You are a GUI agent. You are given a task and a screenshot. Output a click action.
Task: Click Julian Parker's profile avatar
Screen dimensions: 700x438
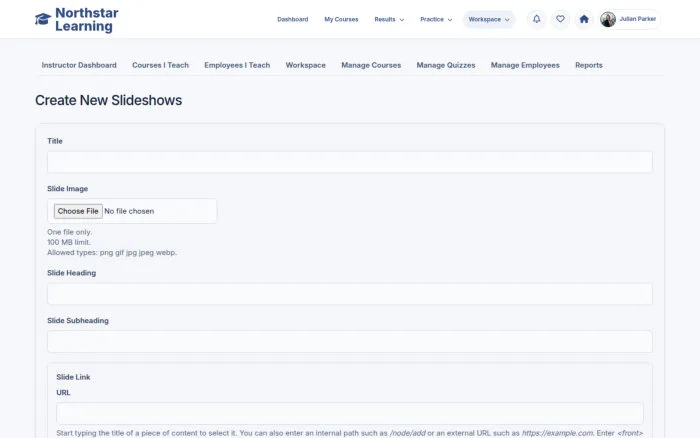tap(608, 19)
